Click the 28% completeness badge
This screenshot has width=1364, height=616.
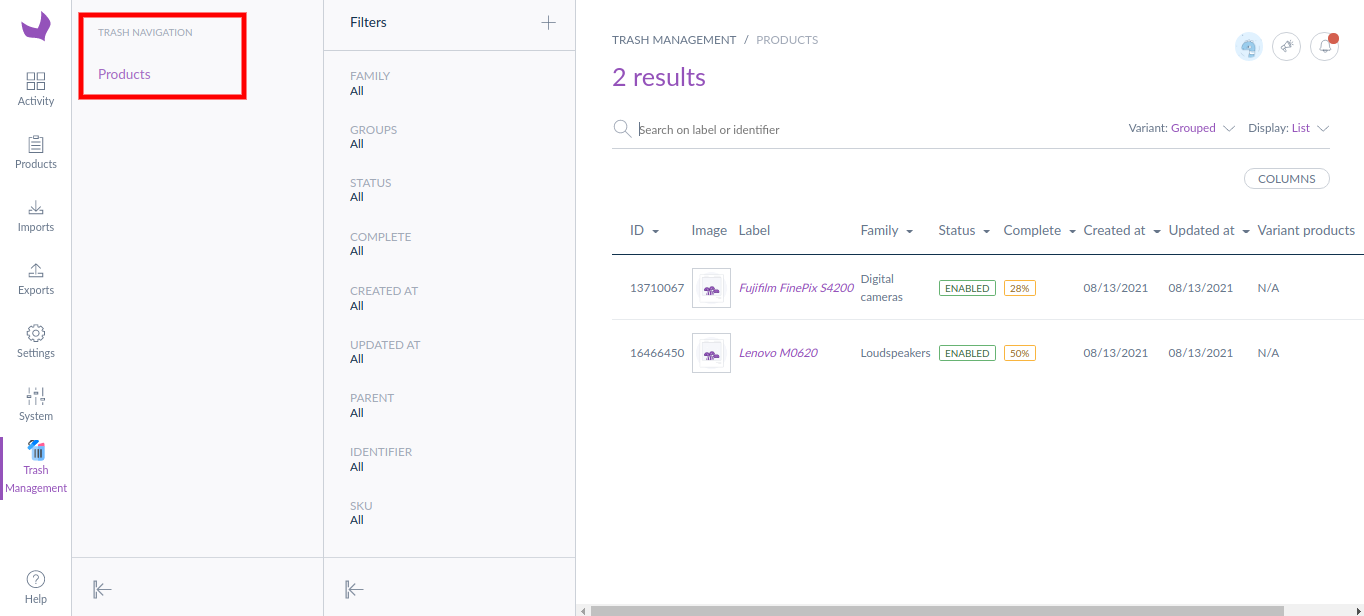pos(1019,288)
